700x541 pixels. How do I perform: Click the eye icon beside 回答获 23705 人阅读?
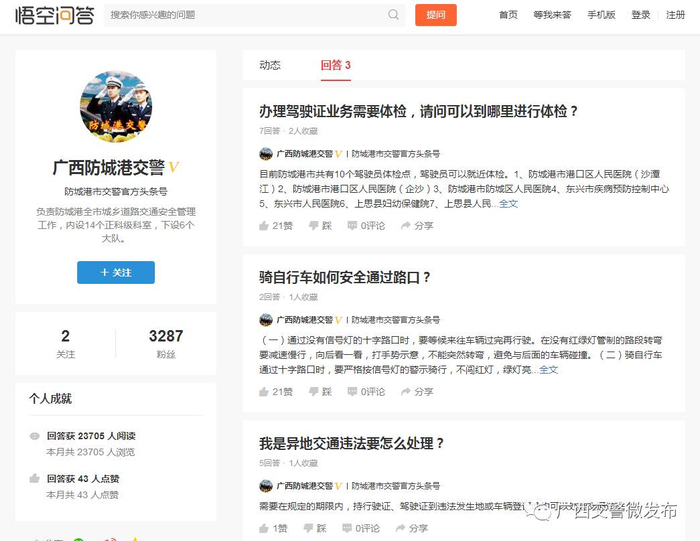(34, 436)
